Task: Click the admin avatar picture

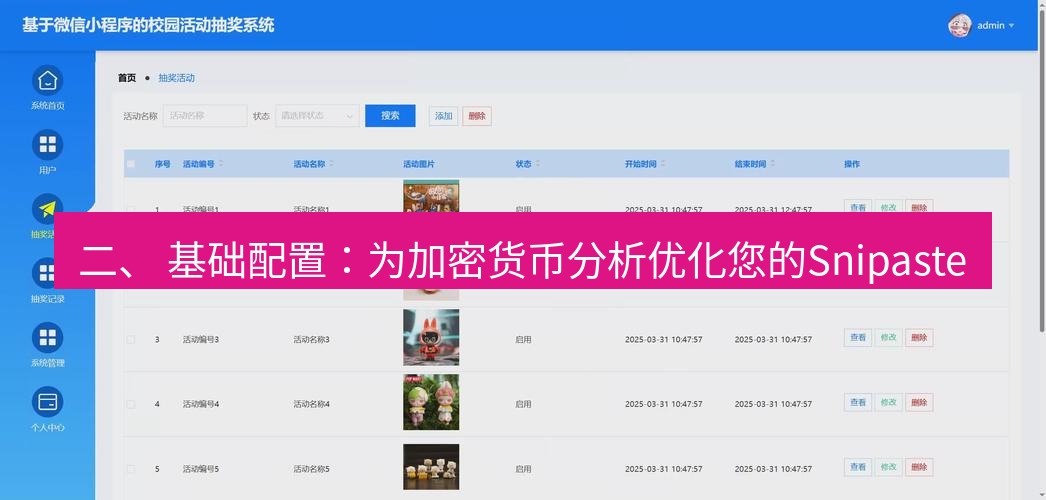Action: (x=959, y=25)
